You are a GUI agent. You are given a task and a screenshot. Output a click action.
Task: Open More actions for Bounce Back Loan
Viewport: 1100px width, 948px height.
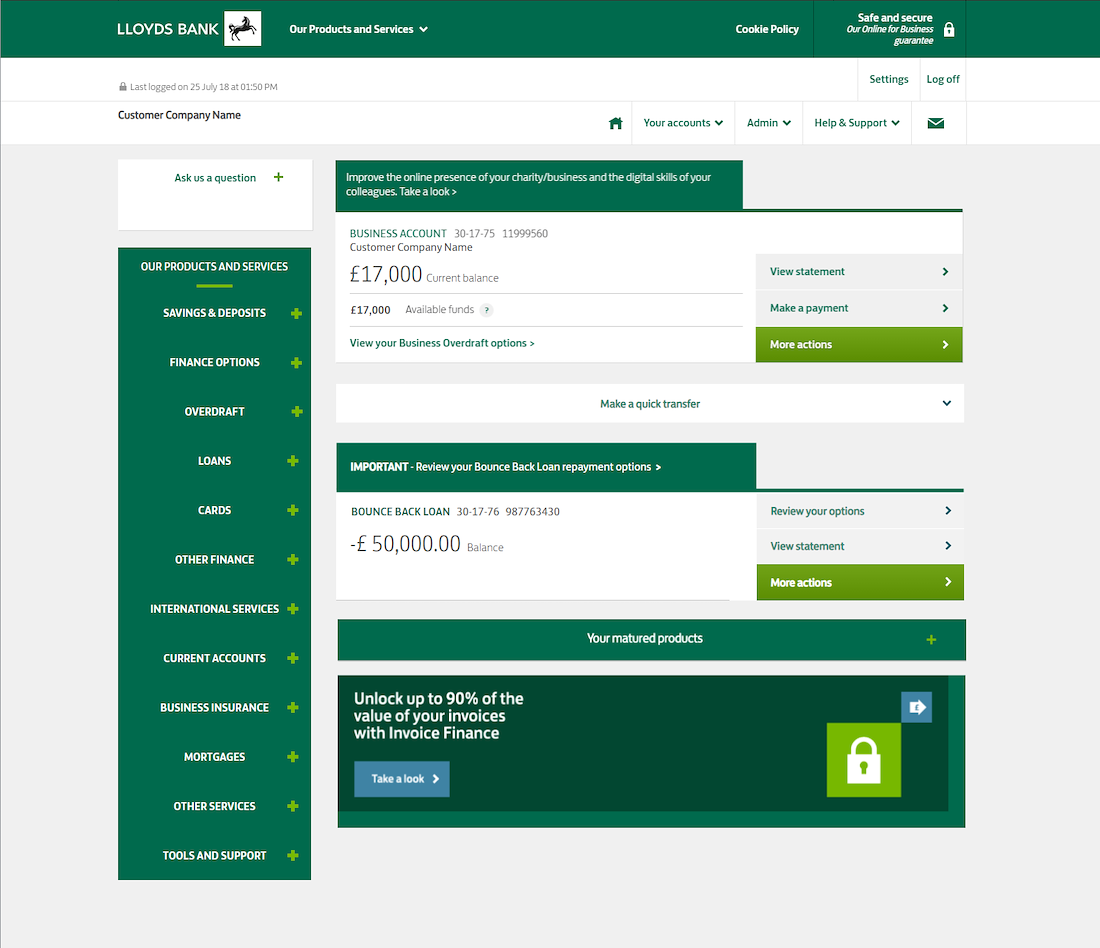pos(860,582)
